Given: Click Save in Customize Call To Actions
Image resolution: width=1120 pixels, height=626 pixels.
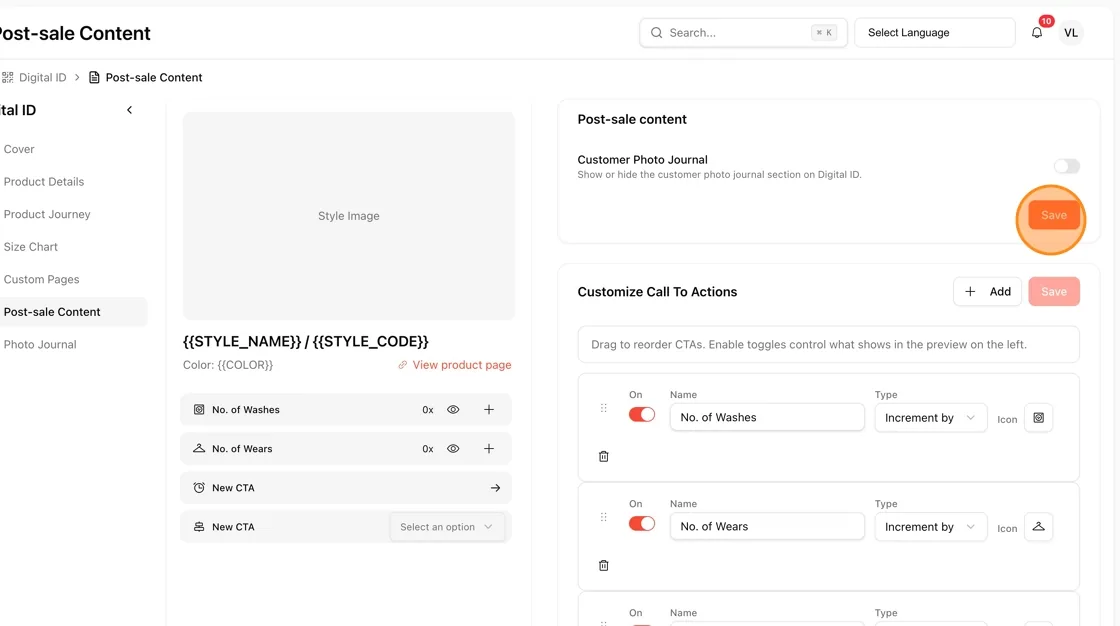Looking at the screenshot, I should click(1054, 292).
